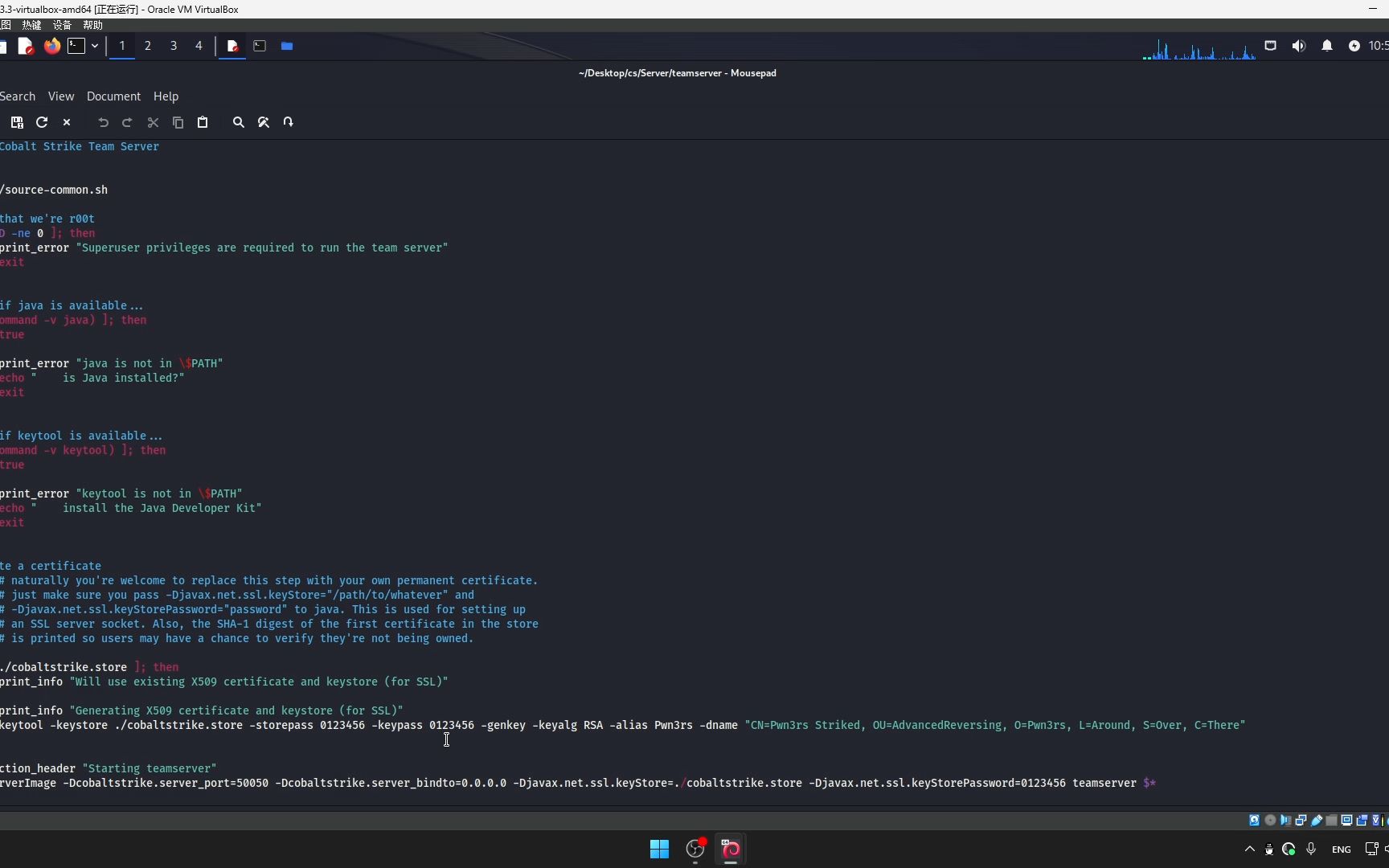
Task: Click "-alias Pwn3rs" in the keytool line
Action: click(x=651, y=725)
